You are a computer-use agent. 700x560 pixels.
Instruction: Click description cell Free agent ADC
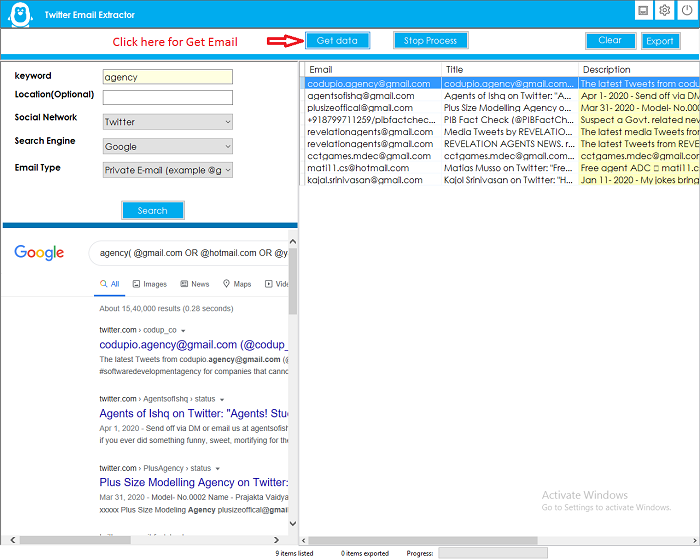639,168
